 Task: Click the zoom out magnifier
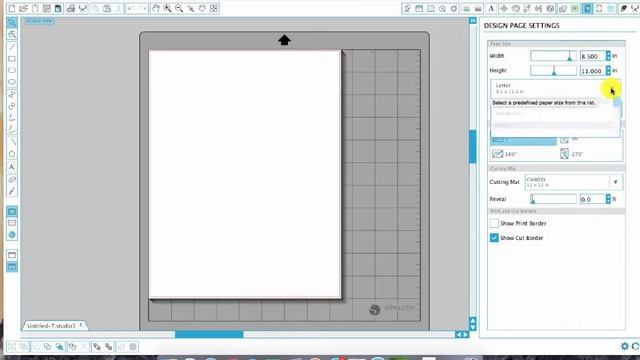coord(179,8)
